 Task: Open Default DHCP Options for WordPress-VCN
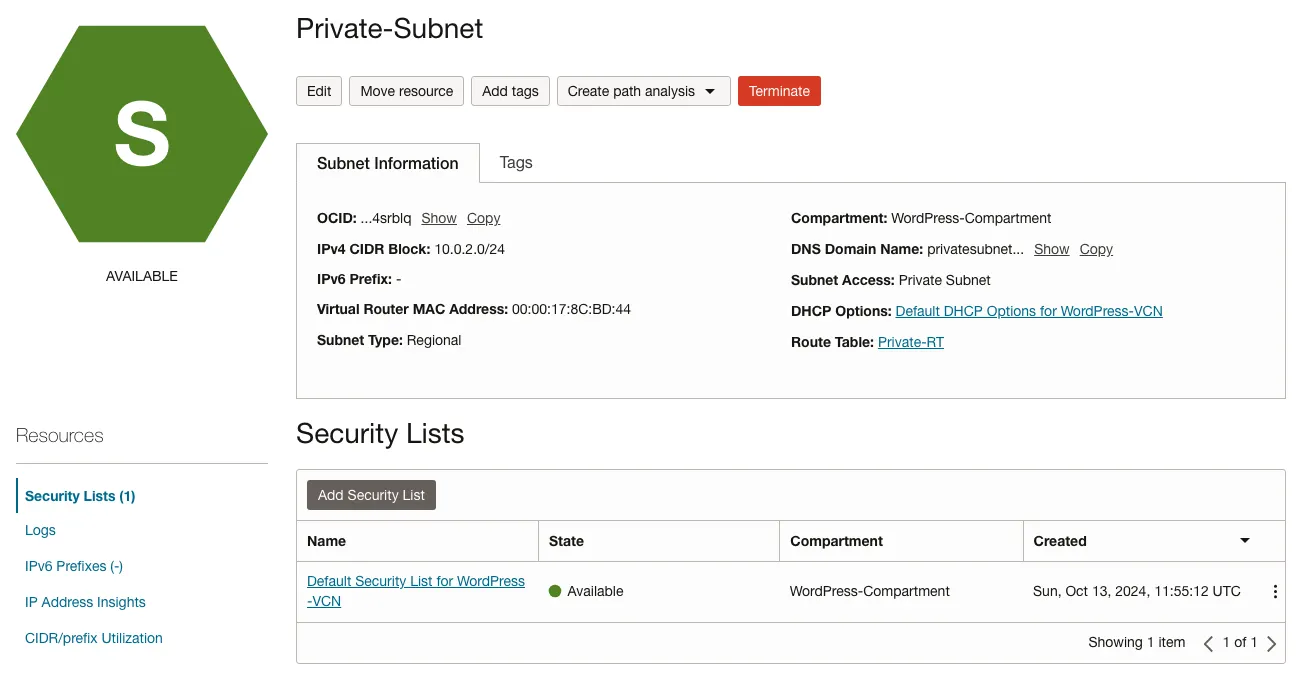(1029, 312)
